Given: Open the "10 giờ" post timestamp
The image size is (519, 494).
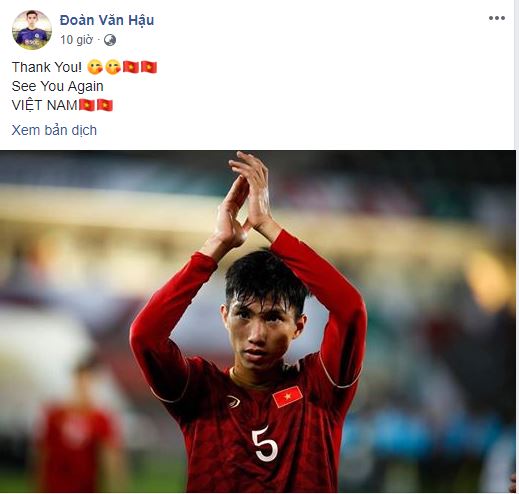Looking at the screenshot, I should pos(76,40).
